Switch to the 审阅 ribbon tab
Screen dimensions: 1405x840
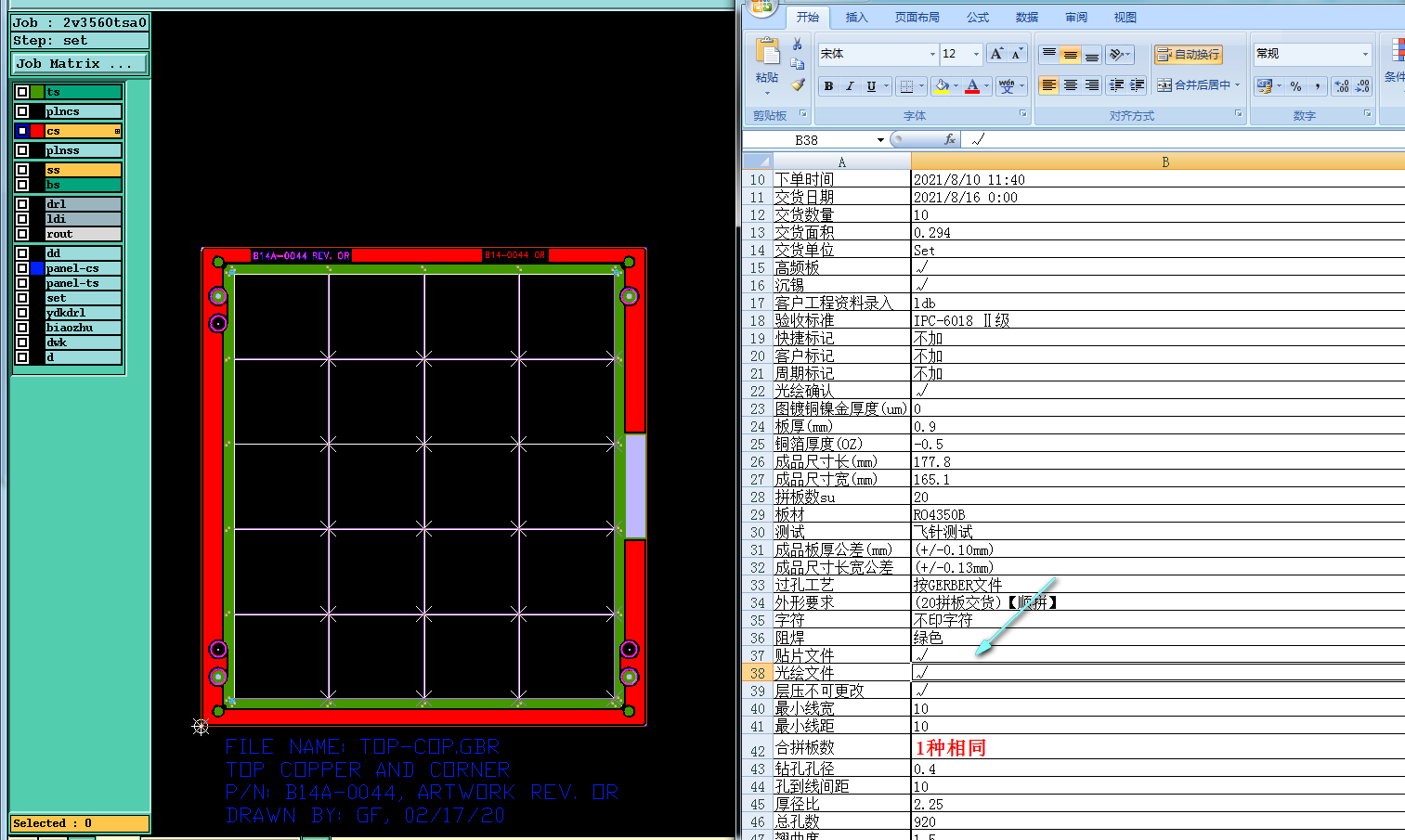tap(1076, 18)
